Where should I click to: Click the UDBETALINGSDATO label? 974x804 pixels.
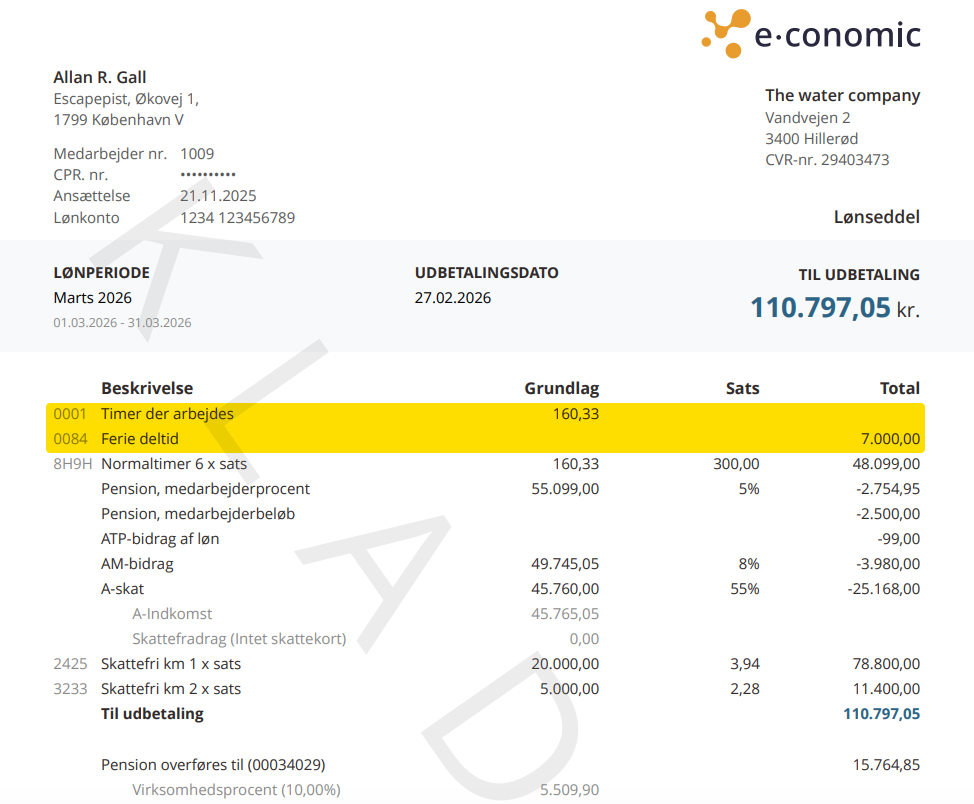pyautogui.click(x=486, y=273)
